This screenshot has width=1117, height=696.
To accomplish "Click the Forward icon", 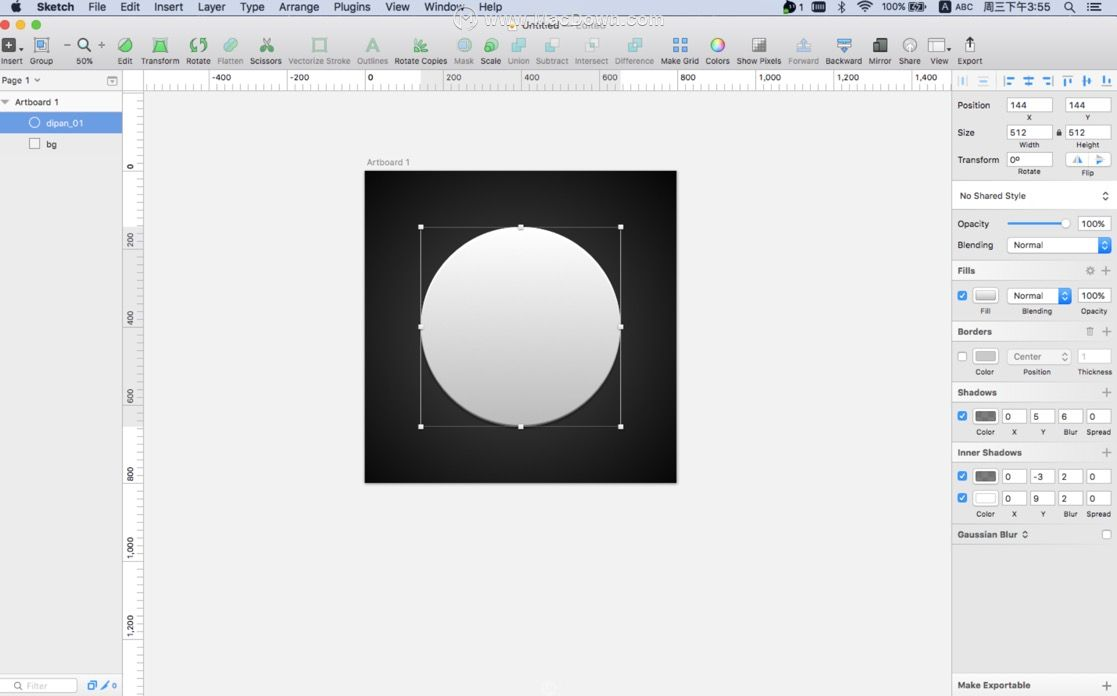I will pos(803,46).
